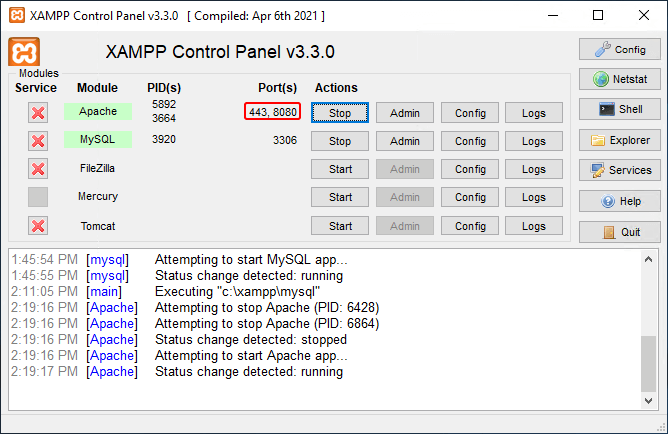View Tomcat Logs
Image resolution: width=668 pixels, height=434 pixels.
(x=534, y=226)
